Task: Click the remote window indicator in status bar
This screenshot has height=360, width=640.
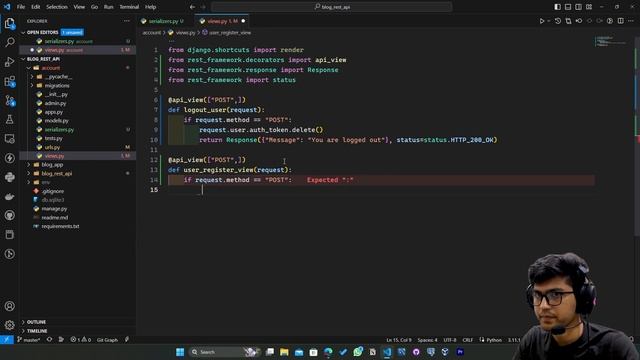Action: pyautogui.click(x=7, y=340)
